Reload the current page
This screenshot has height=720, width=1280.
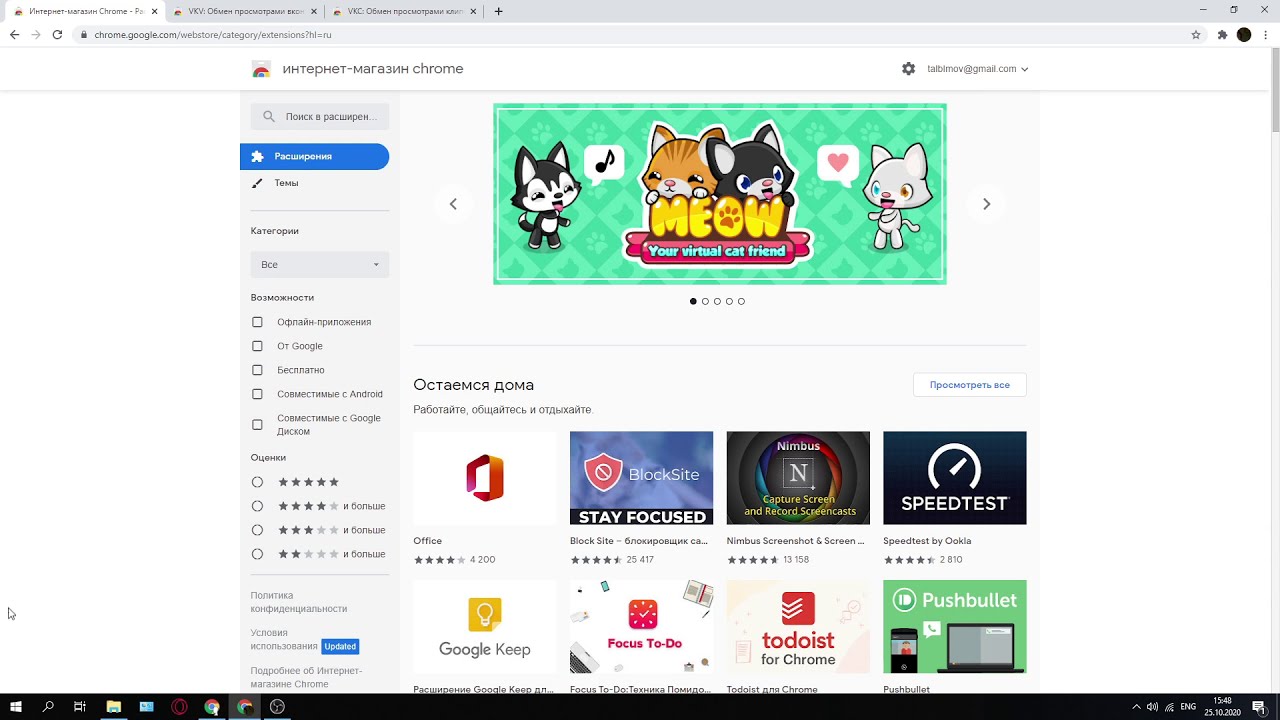57,34
